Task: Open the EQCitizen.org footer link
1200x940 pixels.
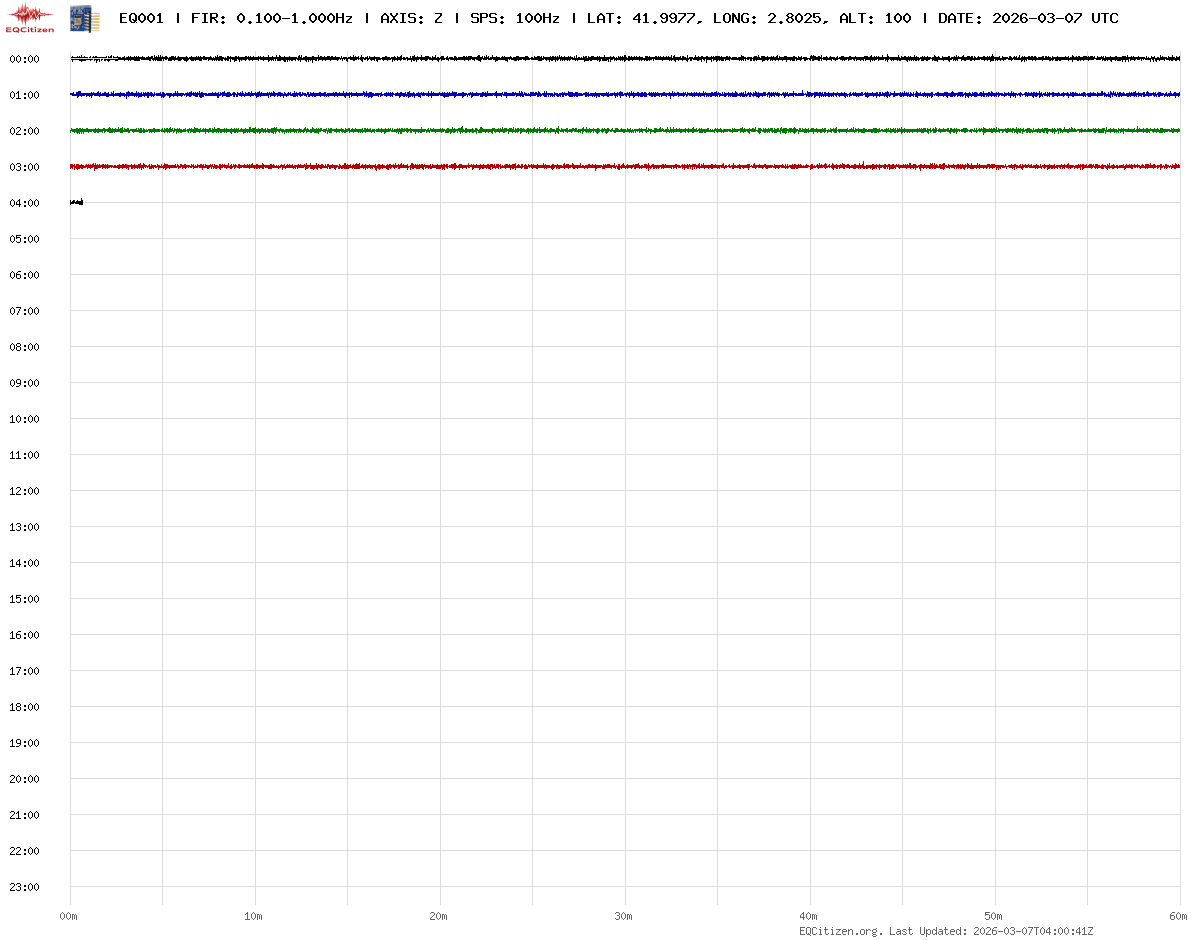Action: (x=840, y=931)
